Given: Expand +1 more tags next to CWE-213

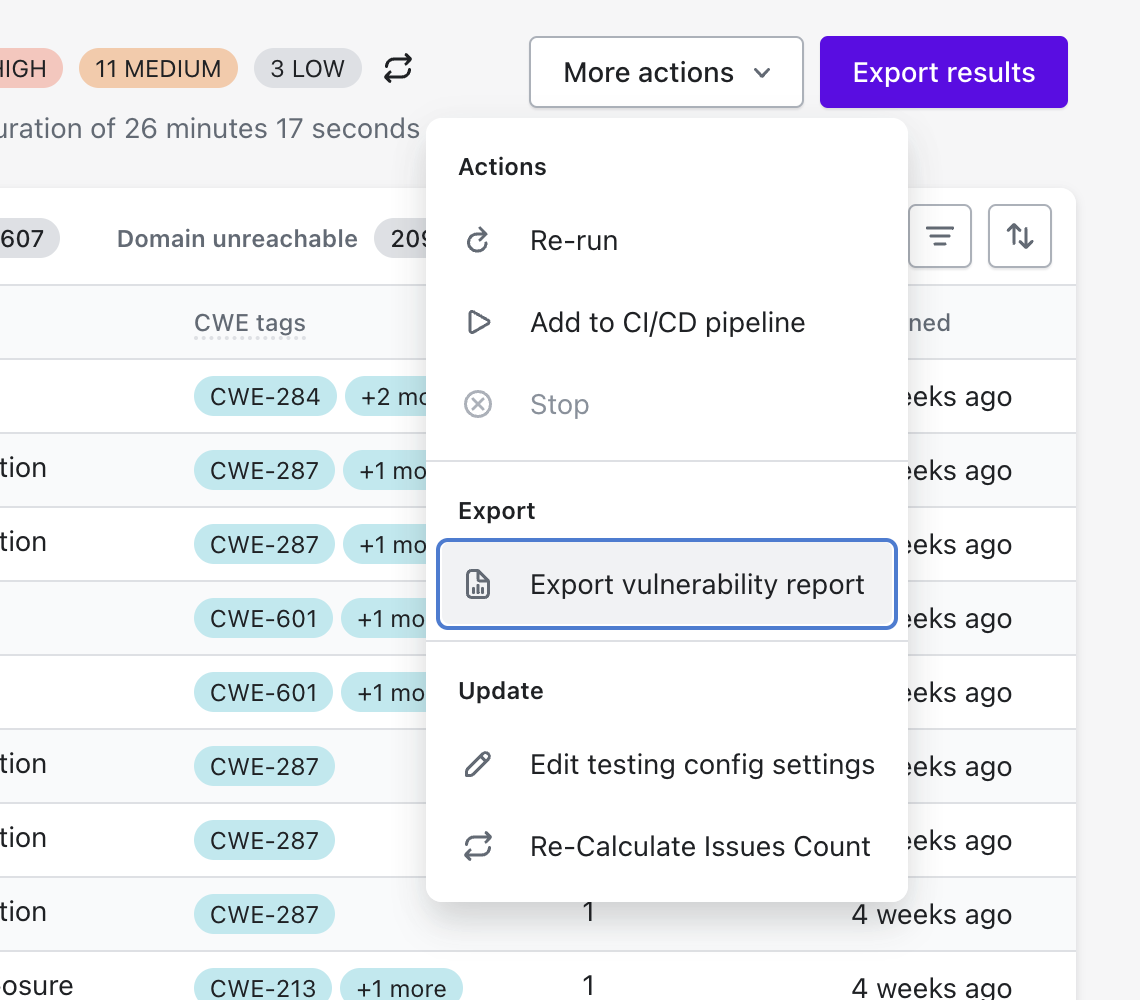Looking at the screenshot, I should [402, 988].
